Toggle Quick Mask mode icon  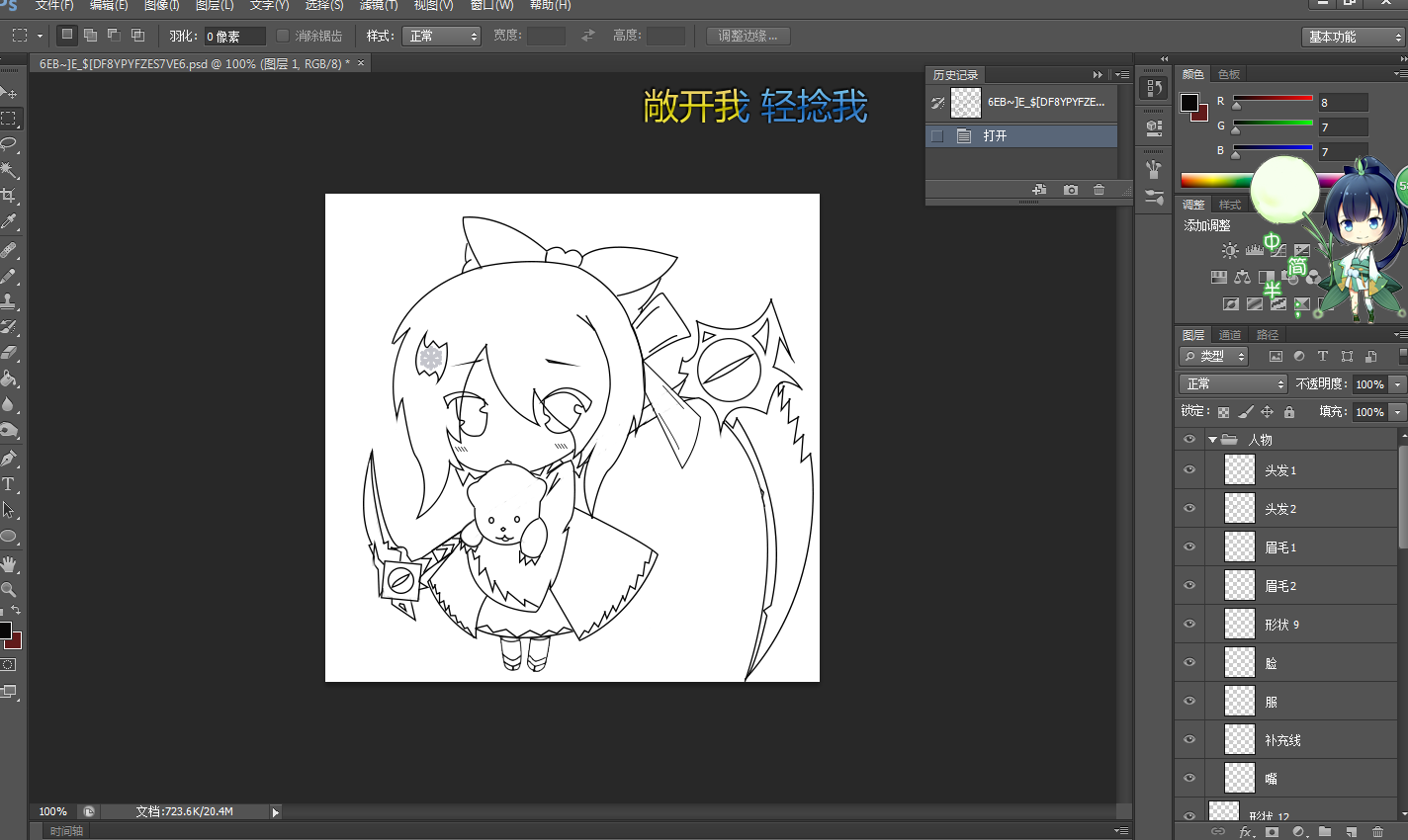[x=9, y=665]
